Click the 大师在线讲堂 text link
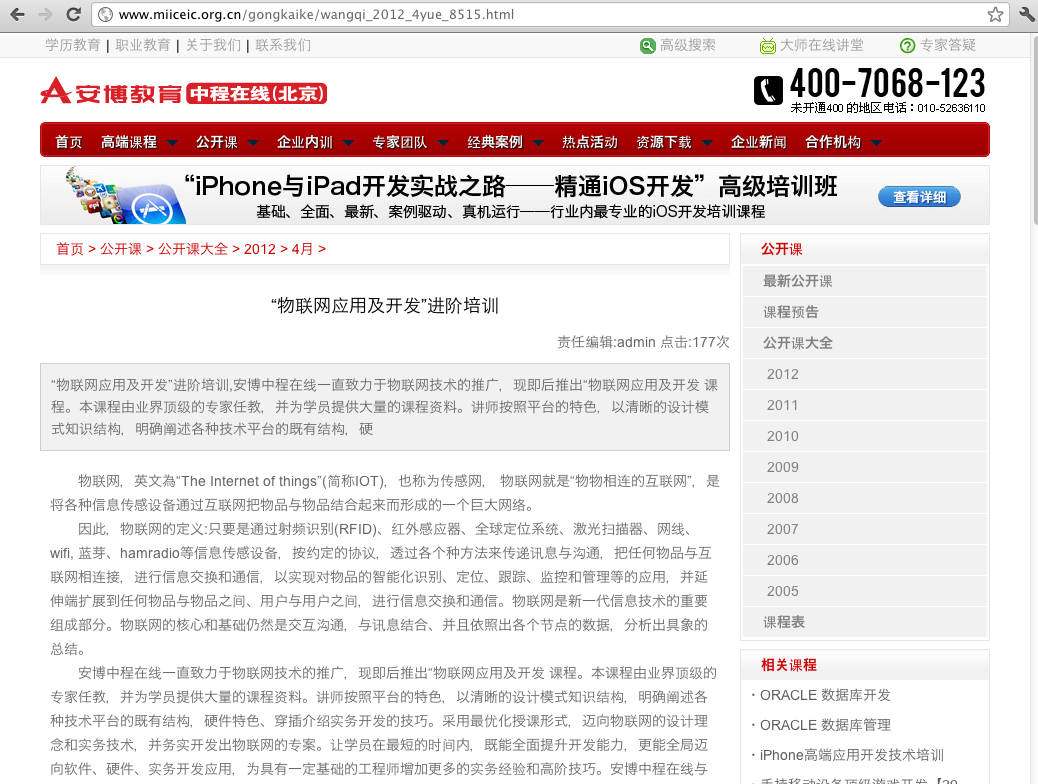 (822, 45)
